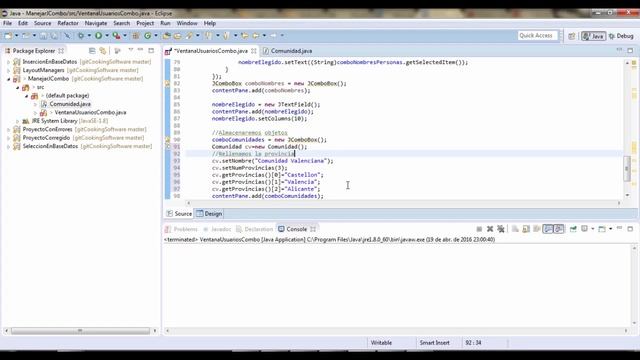Switch to the Design tab
The width and height of the screenshot is (640, 360).
(209, 213)
